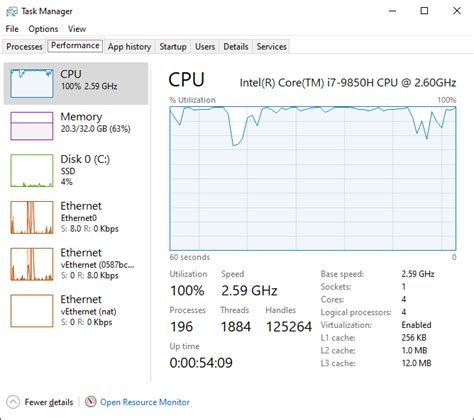
Task: Click the CPU utilization graph area
Action: tap(313, 178)
